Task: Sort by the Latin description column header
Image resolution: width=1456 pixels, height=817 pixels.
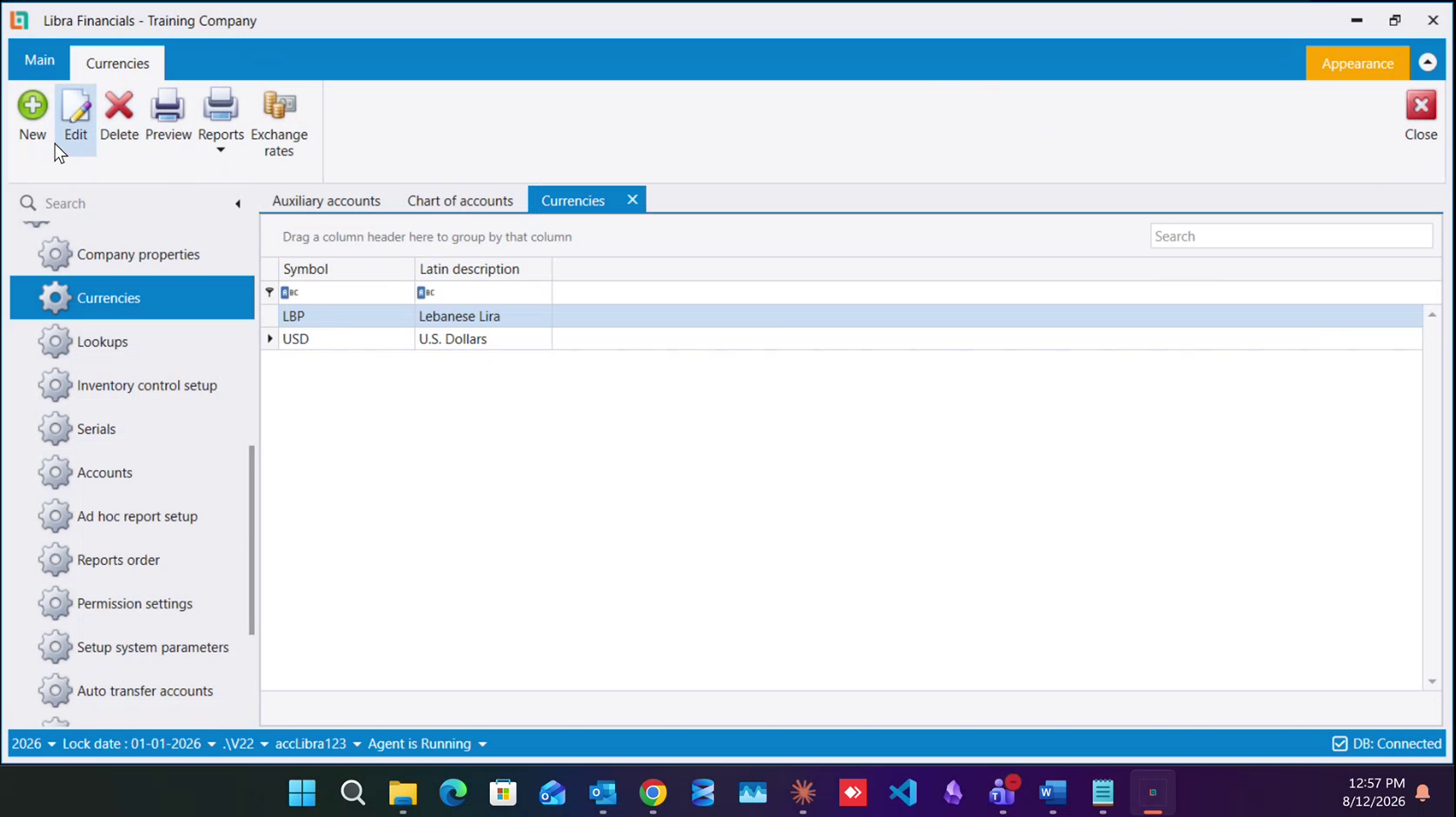Action: [483, 269]
